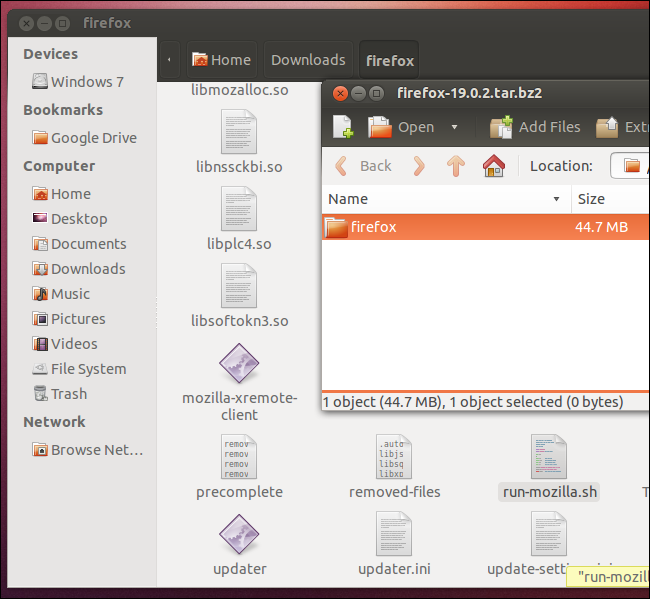
Task: Open Desktop in sidebar
Action: [x=70, y=219]
